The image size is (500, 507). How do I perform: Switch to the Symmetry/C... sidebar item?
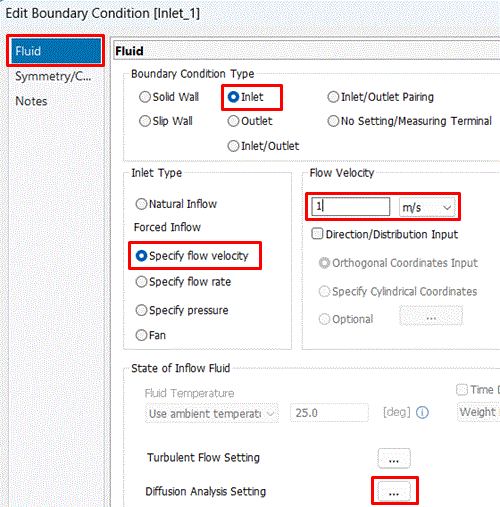click(53, 76)
